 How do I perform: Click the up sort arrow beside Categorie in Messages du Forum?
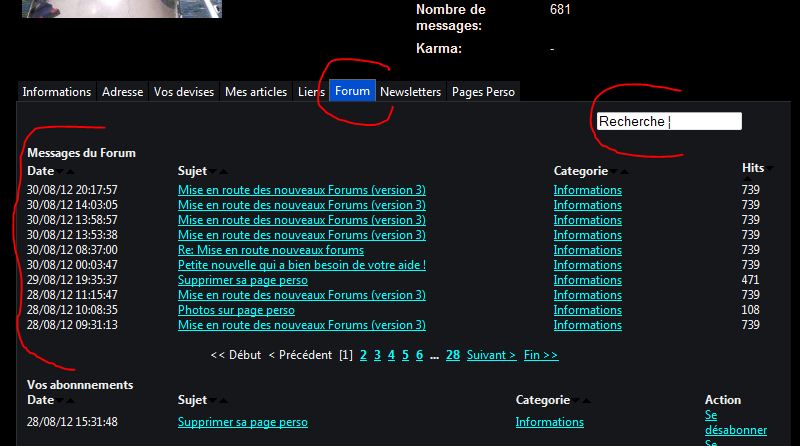tap(625, 172)
